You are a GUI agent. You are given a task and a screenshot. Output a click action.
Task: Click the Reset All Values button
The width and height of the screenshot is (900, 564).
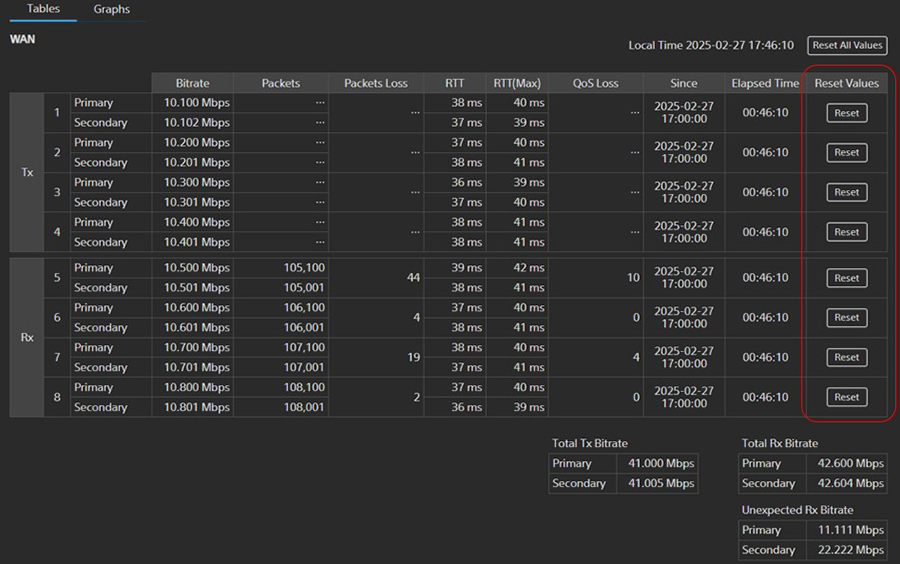(x=847, y=45)
